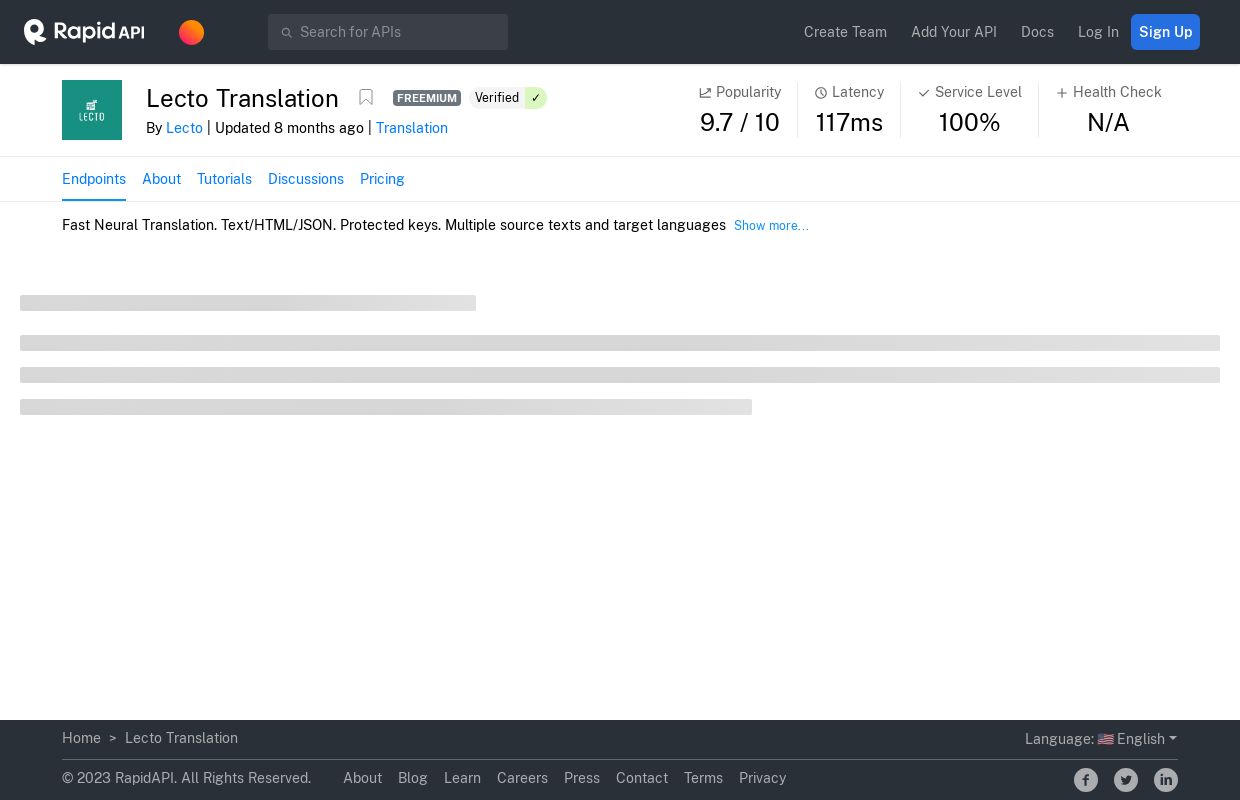
Task: Click the 117ms latency value
Action: (x=849, y=122)
